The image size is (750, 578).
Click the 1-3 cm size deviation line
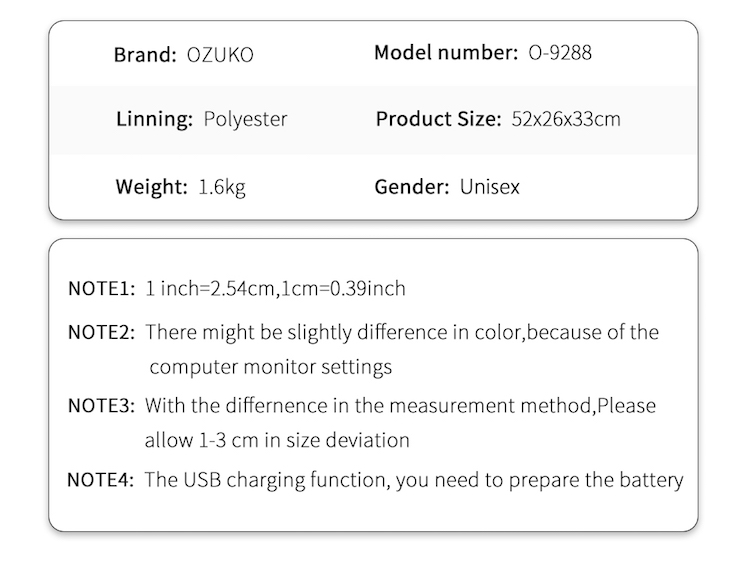pos(277,440)
